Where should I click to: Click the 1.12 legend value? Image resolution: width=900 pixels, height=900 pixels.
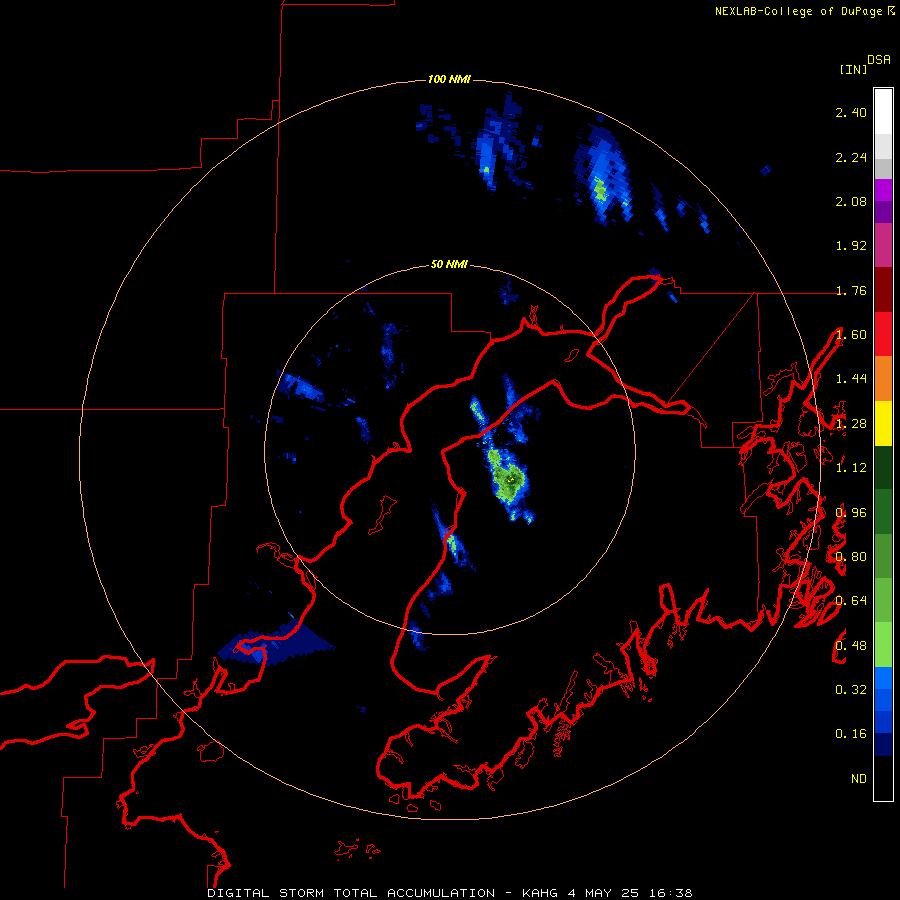(x=851, y=468)
